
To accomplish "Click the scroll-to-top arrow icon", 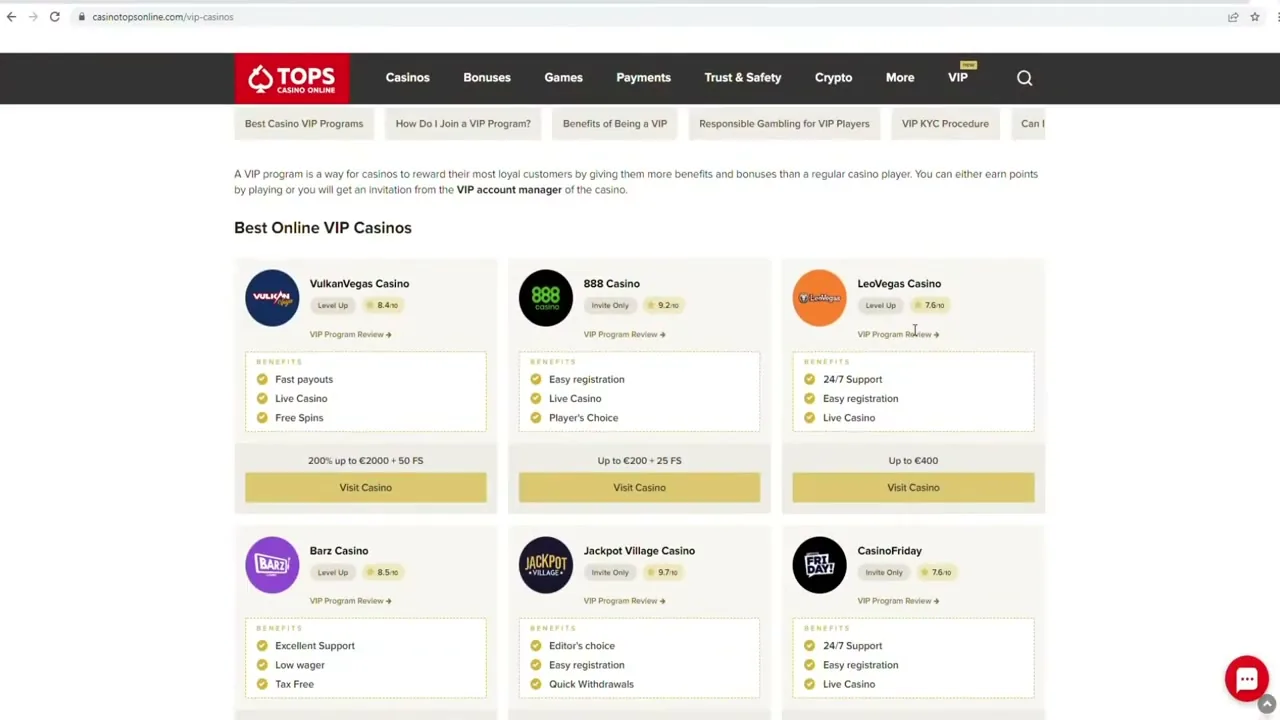I will [1266, 705].
